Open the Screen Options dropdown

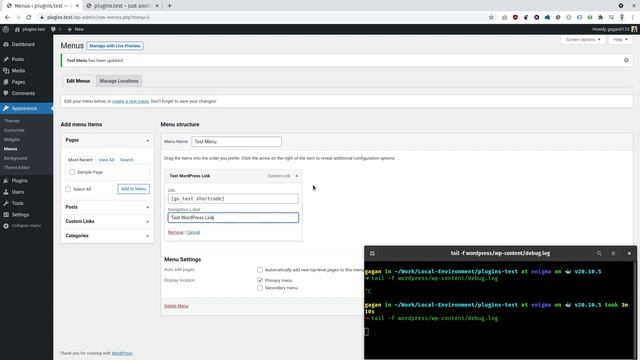point(583,40)
